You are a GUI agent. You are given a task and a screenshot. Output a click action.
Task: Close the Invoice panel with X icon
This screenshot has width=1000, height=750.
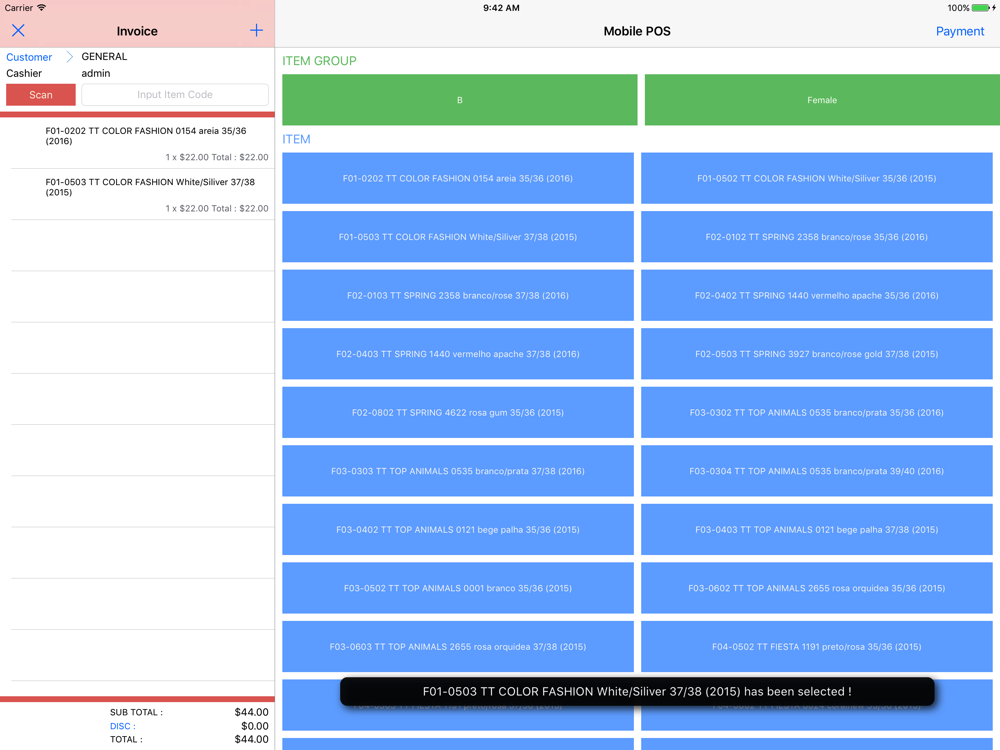tap(18, 31)
